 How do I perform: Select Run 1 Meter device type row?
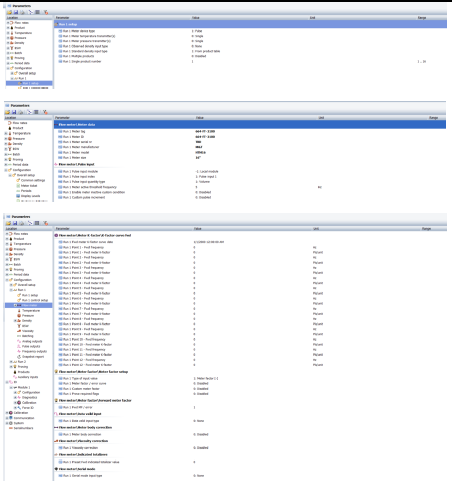coord(250,31)
